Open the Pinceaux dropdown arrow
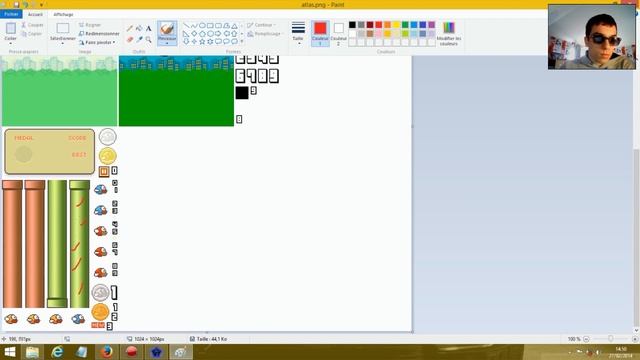Viewport: 640px width, 360px height. pos(167,43)
